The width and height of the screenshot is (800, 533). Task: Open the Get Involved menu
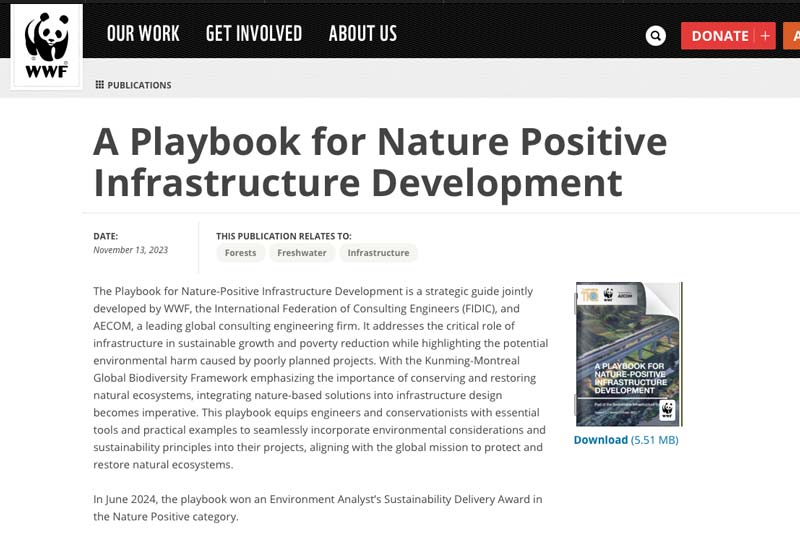point(254,33)
